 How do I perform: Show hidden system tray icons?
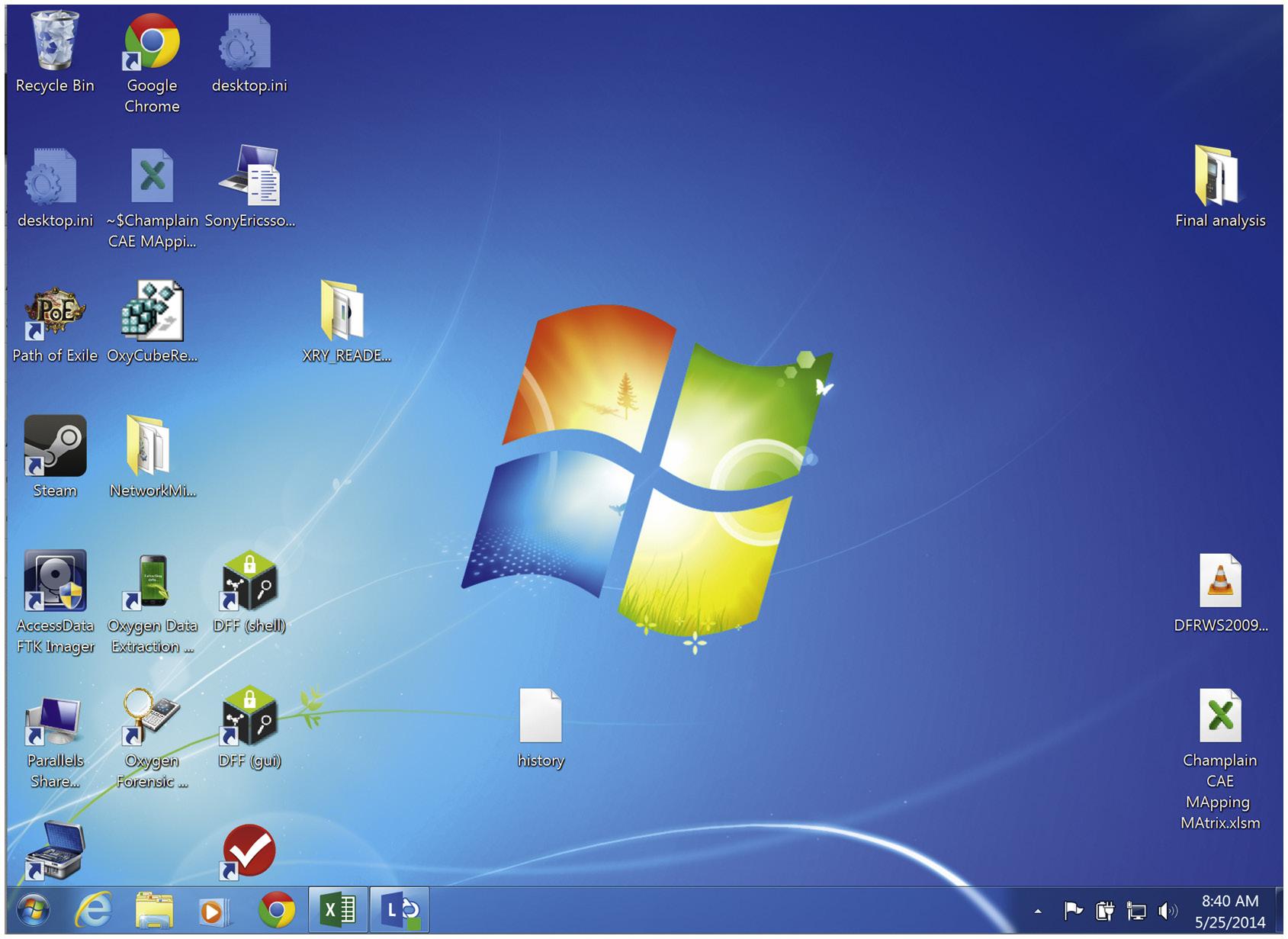(1038, 912)
